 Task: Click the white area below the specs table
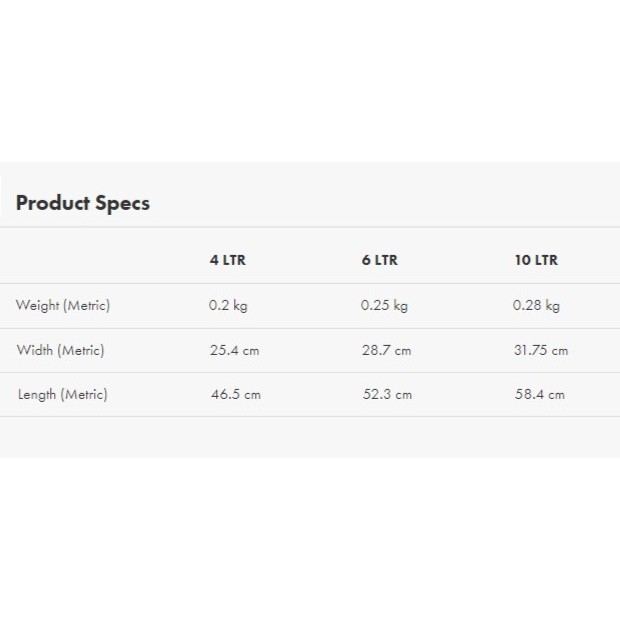[x=310, y=540]
